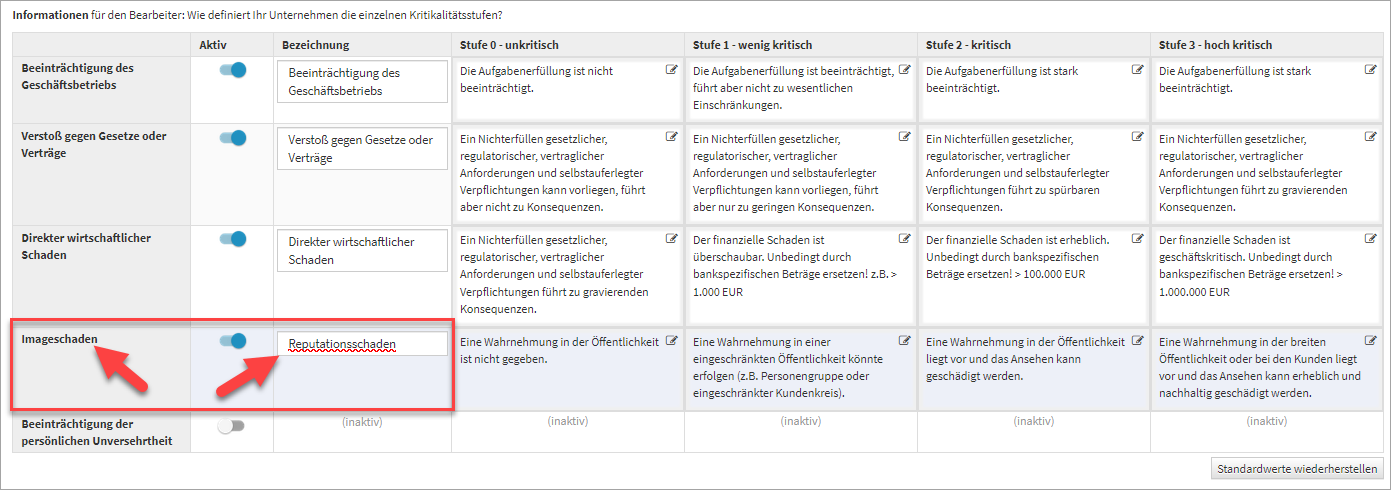Edit Stufe 3 text for Beeinträchtigung des Geschäftsbetriebs

1370,71
